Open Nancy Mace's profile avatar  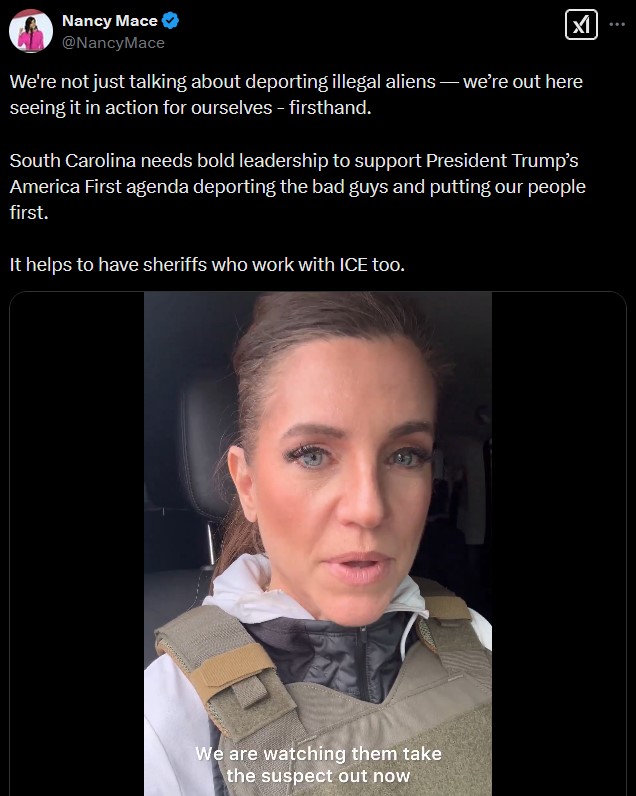[31, 31]
